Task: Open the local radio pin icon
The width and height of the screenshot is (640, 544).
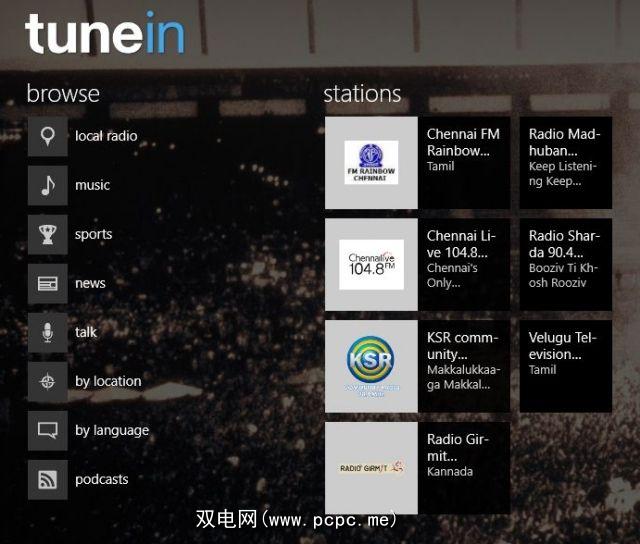Action: pos(48,136)
